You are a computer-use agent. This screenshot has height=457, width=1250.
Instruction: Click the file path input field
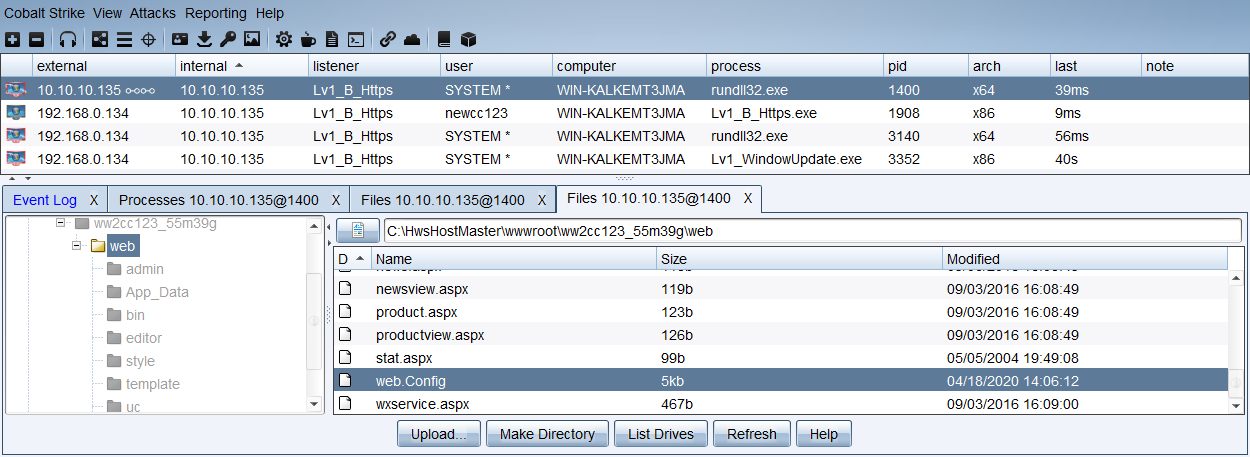tap(812, 231)
